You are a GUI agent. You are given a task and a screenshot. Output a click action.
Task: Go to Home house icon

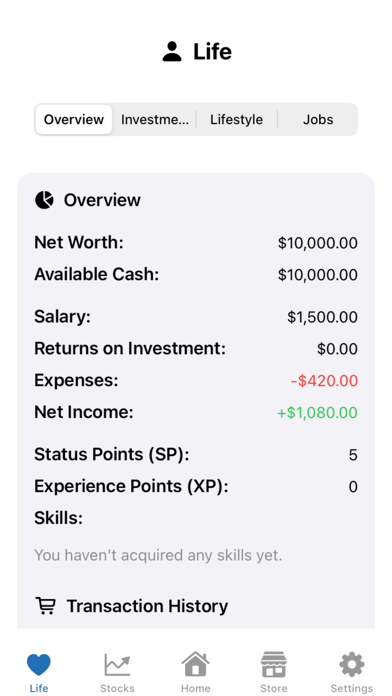[x=196, y=664]
